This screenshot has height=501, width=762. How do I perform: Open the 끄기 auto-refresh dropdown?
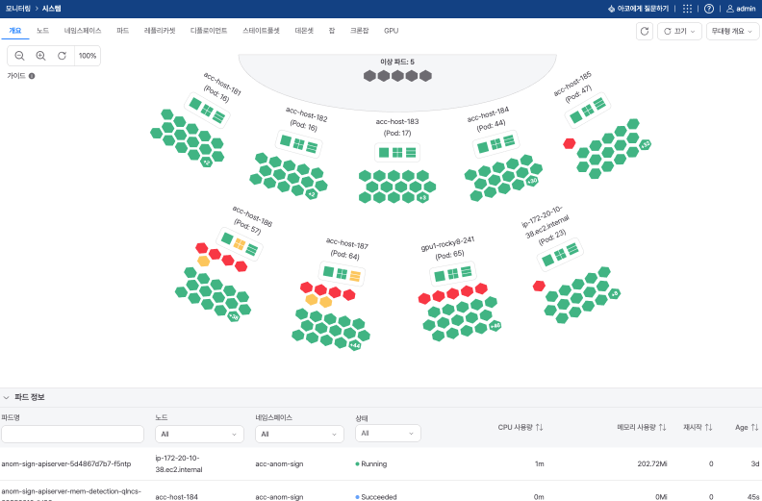click(x=679, y=31)
